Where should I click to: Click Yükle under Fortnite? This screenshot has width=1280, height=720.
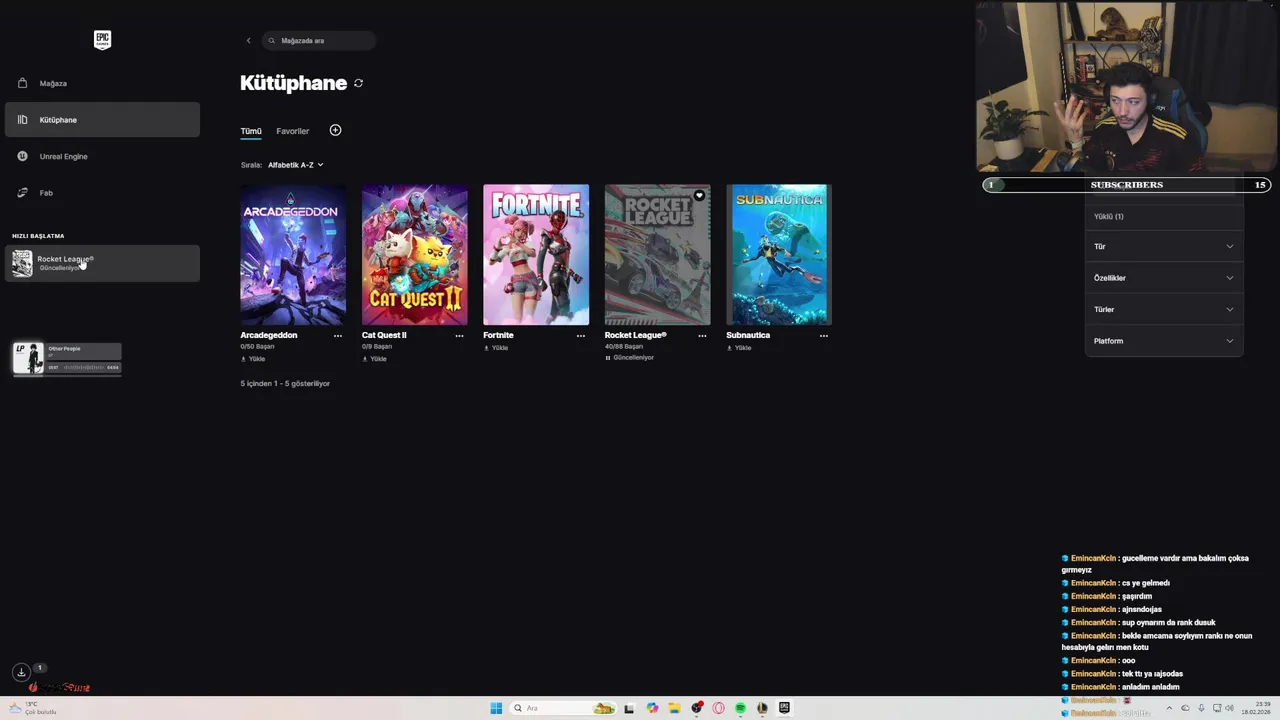(496, 348)
